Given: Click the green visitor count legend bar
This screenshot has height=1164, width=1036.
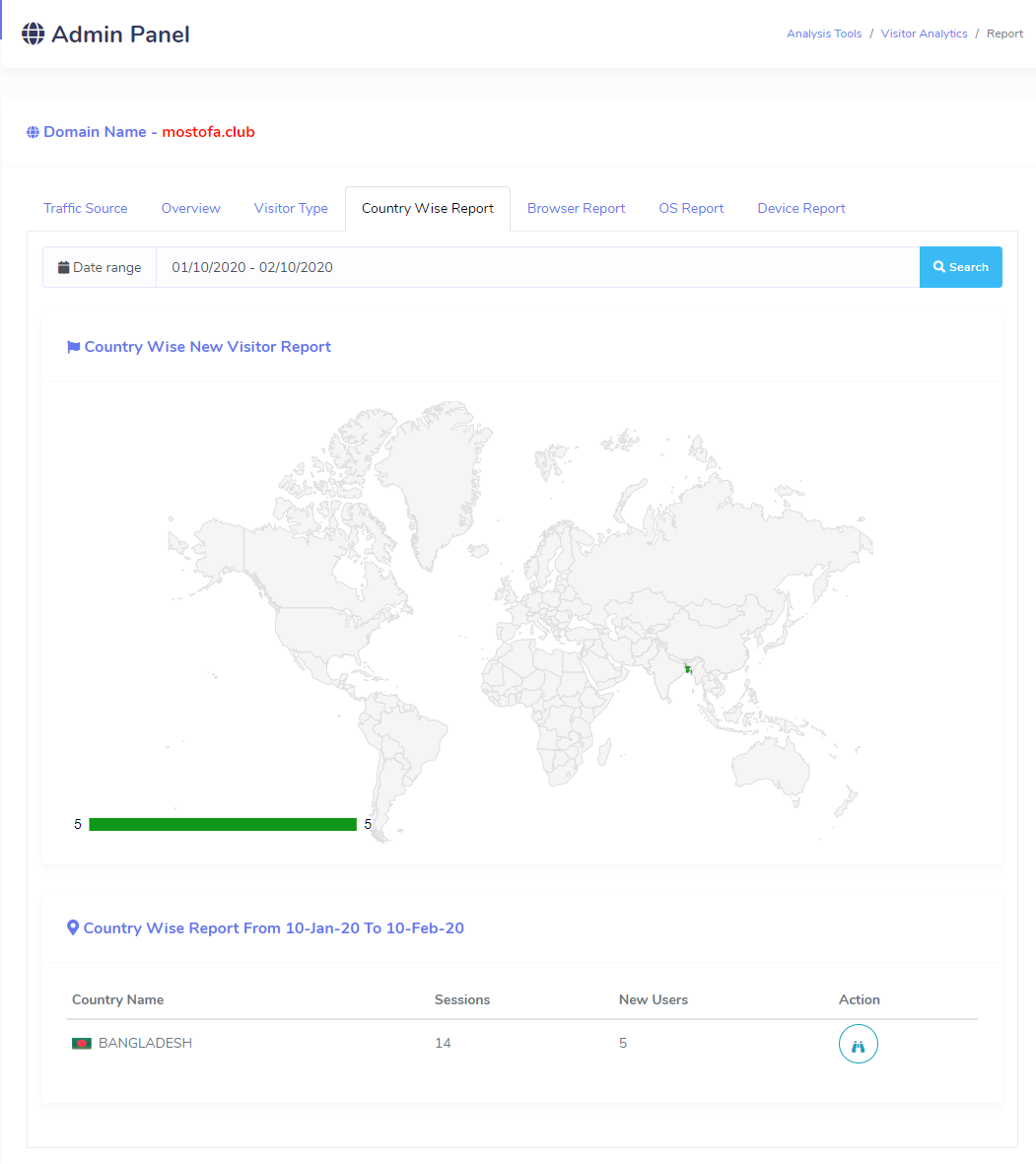Looking at the screenshot, I should (x=223, y=824).
